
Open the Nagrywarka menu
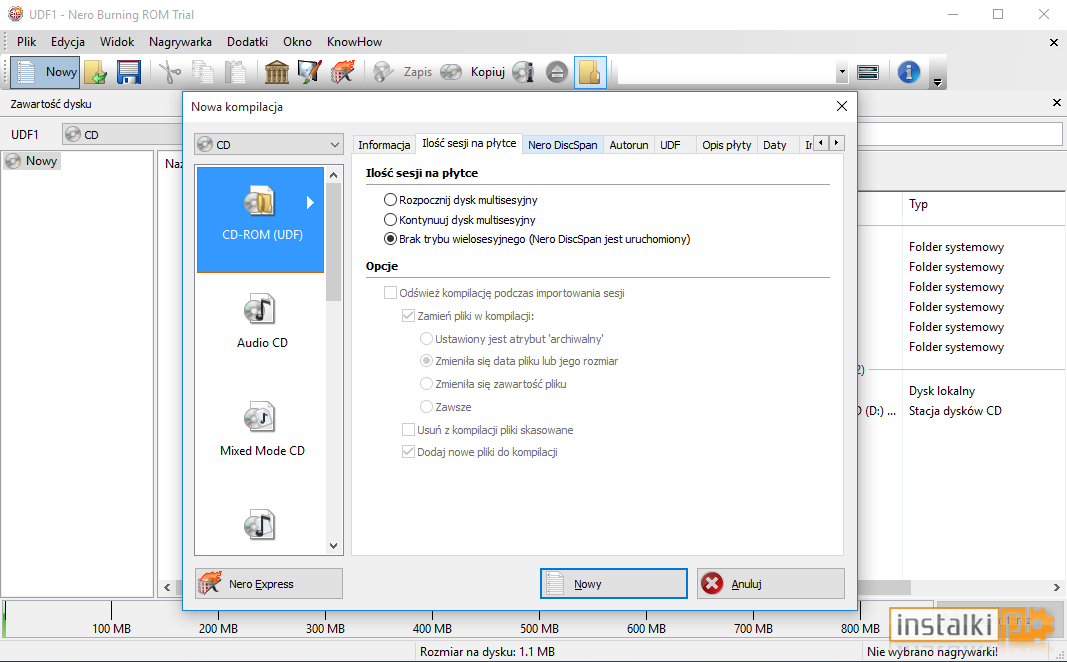(180, 42)
